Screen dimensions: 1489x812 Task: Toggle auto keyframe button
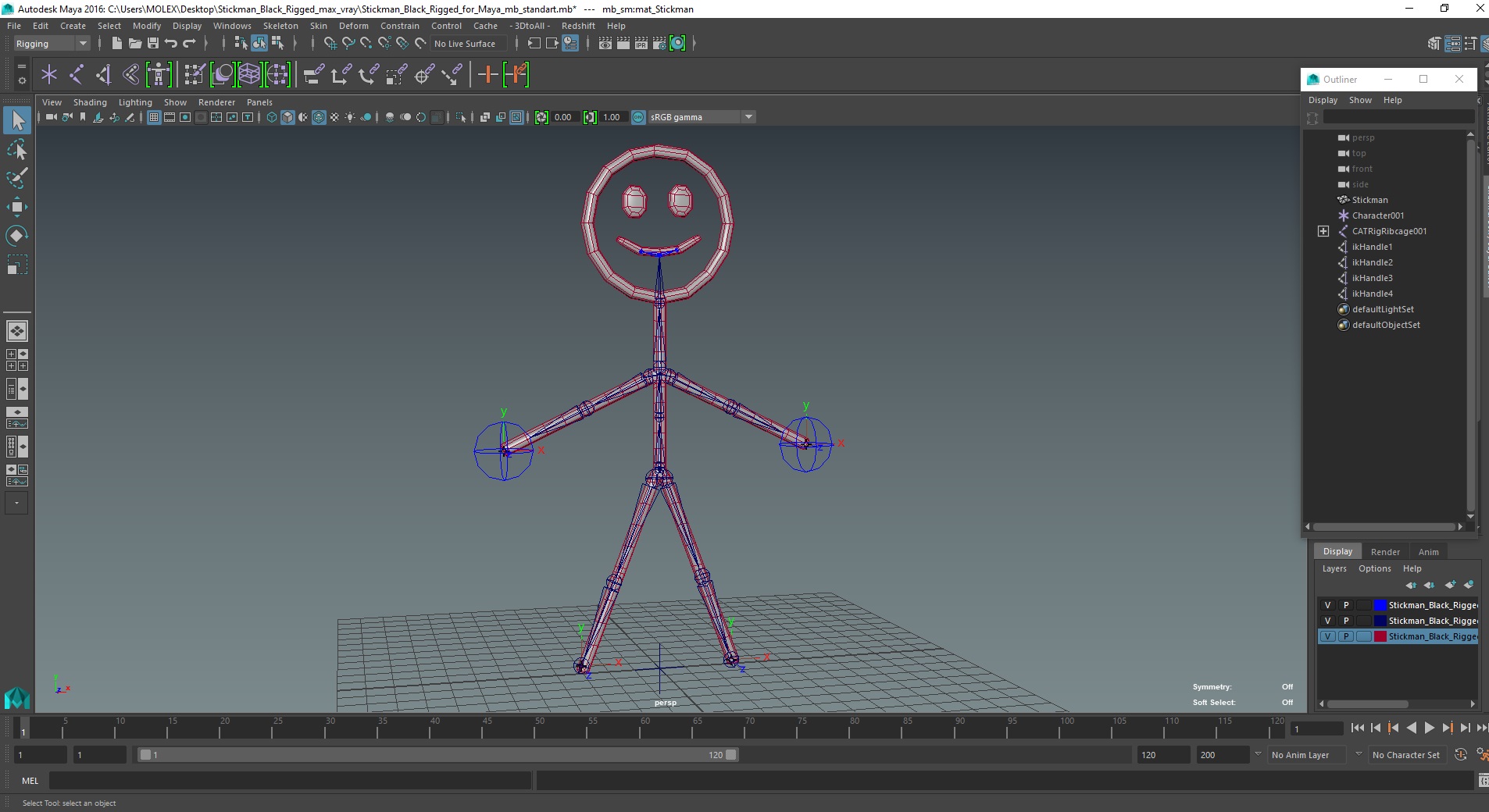(x=1461, y=755)
